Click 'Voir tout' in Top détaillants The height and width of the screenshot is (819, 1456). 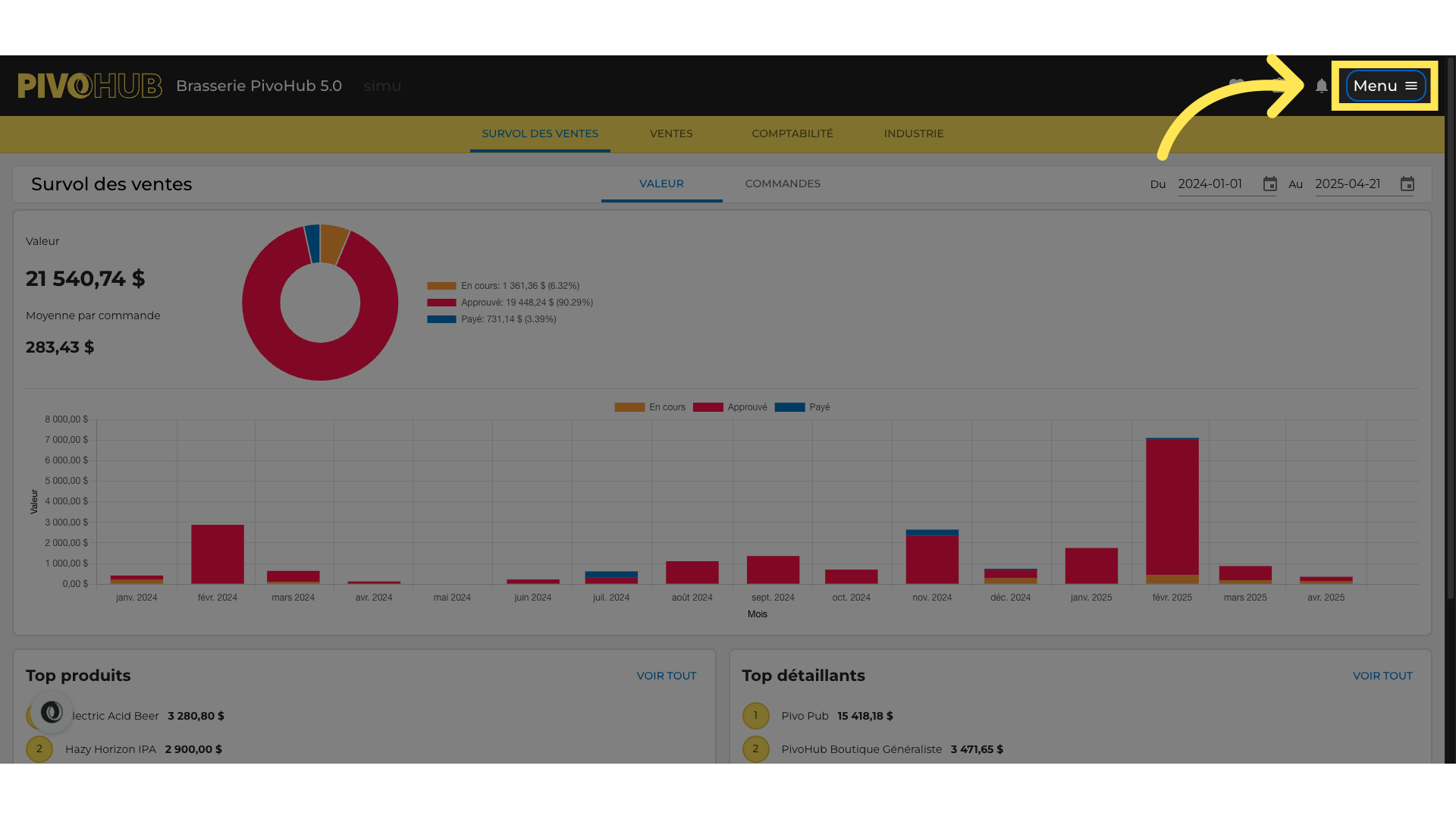1382,676
